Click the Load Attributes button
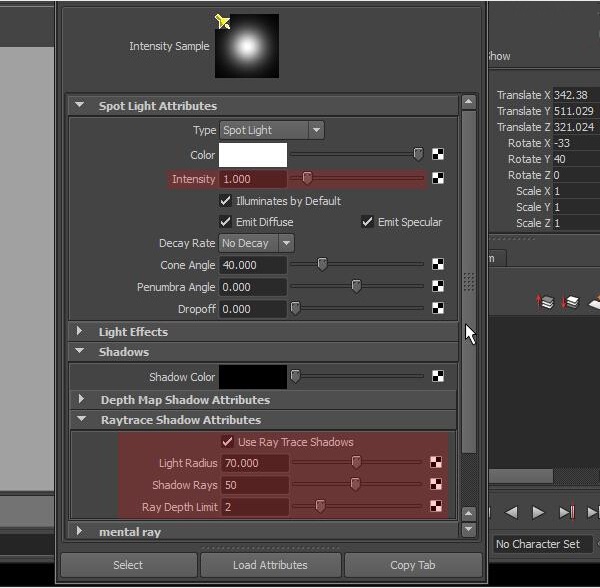The width and height of the screenshot is (600, 588). [271, 565]
